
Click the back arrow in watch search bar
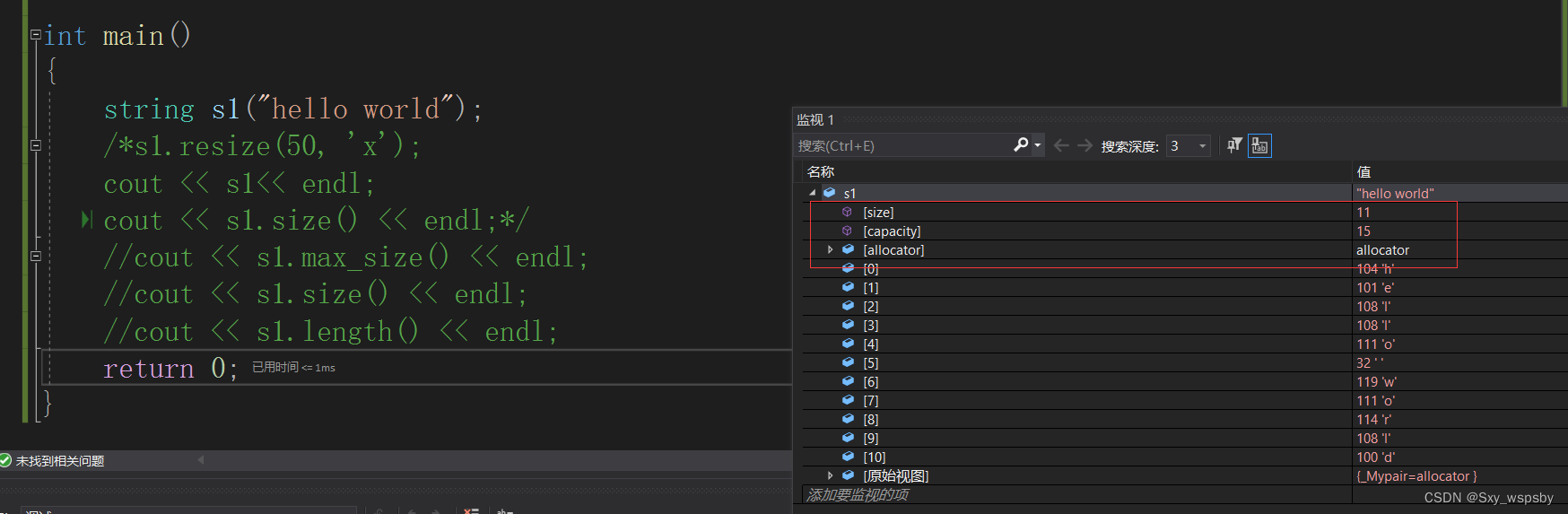coord(1061,145)
